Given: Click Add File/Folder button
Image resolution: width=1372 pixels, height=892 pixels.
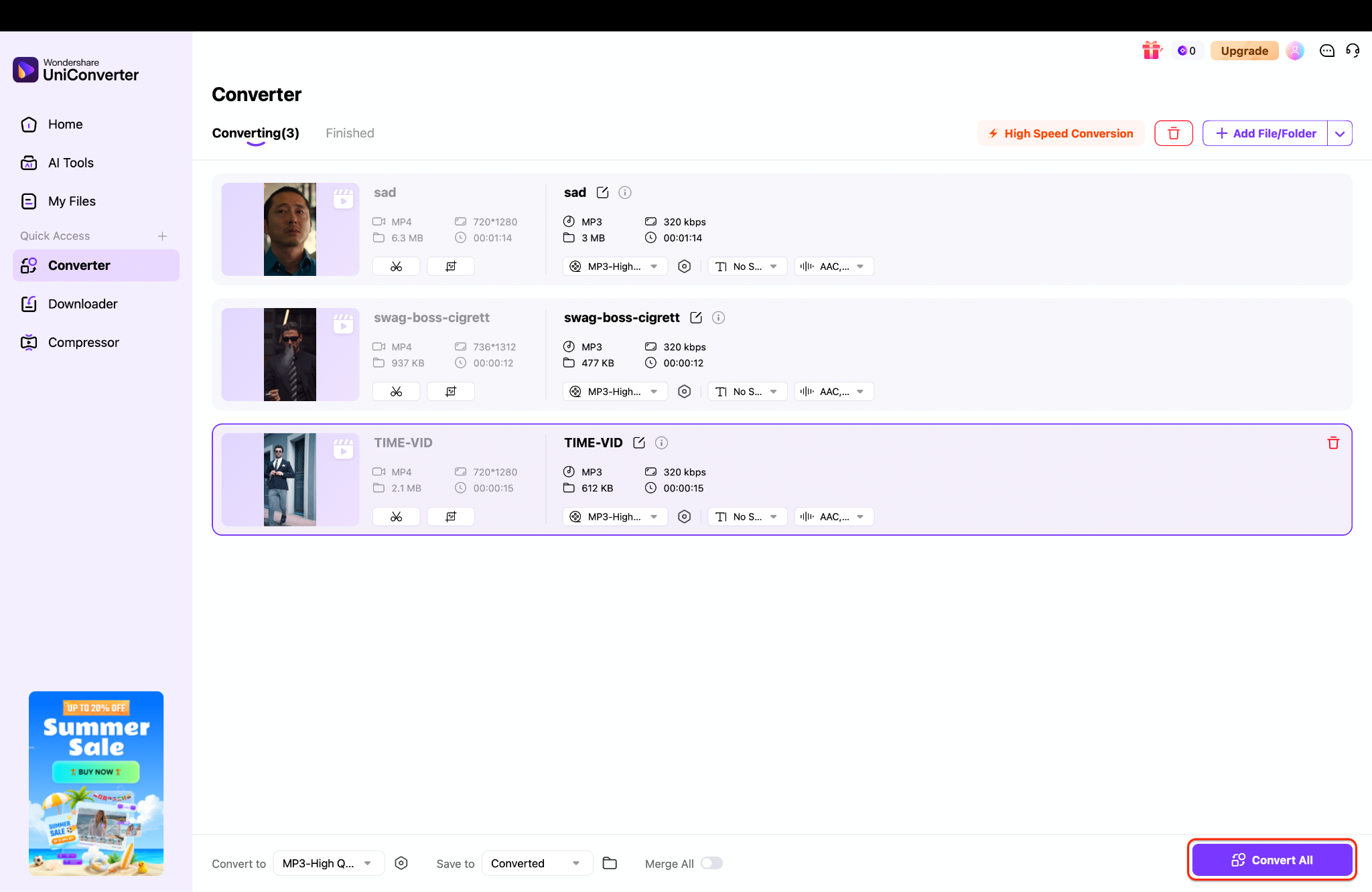Looking at the screenshot, I should tap(1265, 133).
